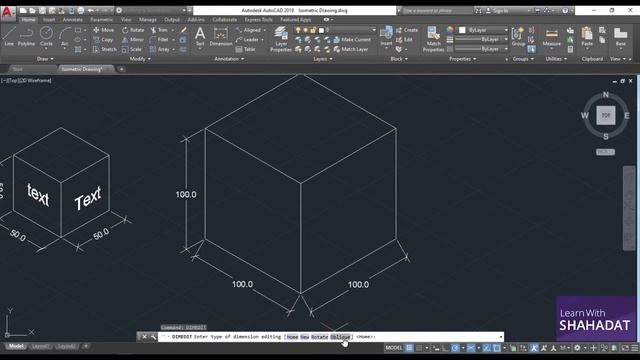This screenshot has width=640, height=360.
Task: Click the Trim tool
Action: [x=159, y=30]
